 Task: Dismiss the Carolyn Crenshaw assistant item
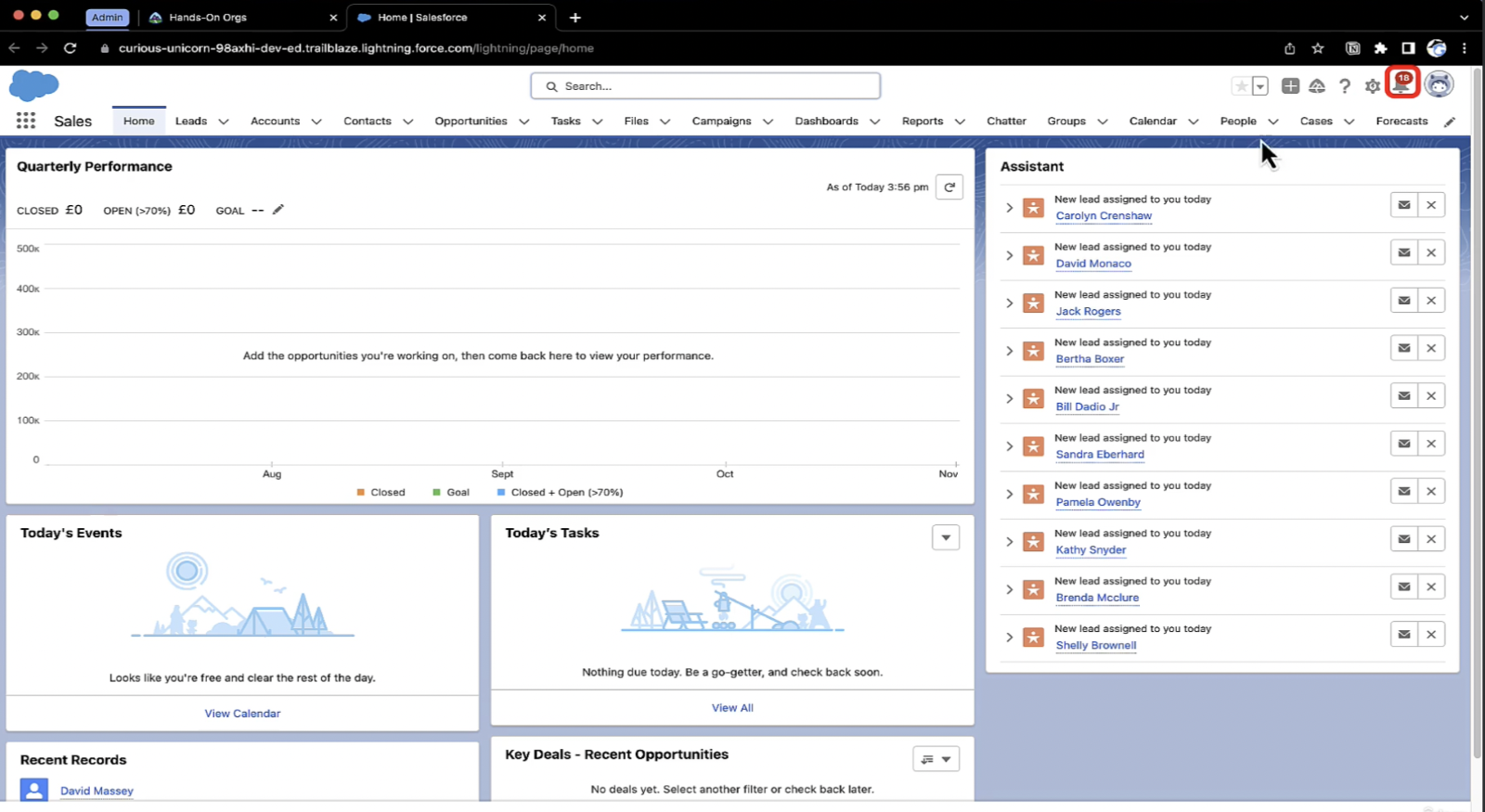[x=1431, y=205]
